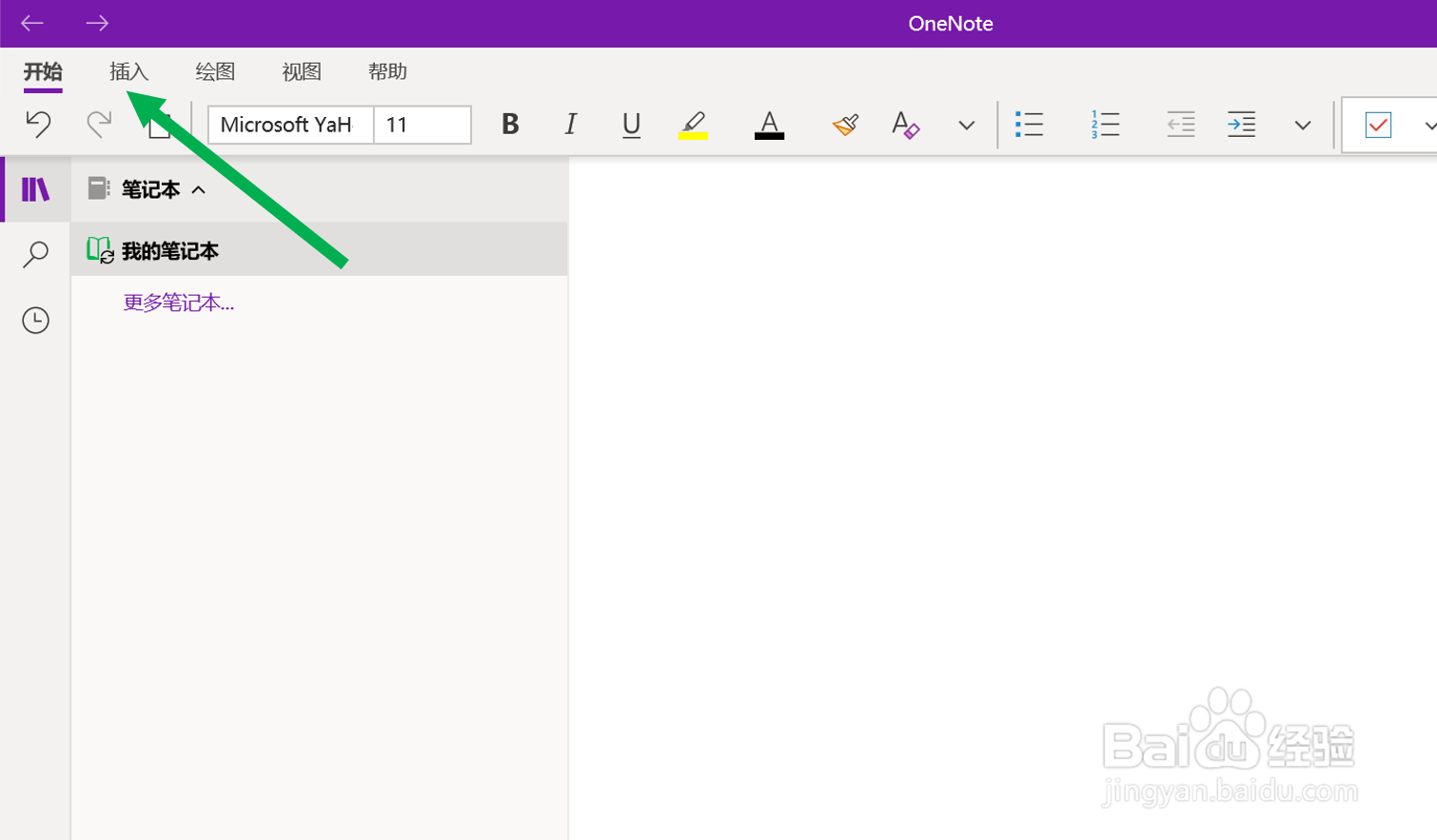Open the 帮助 tab

(387, 72)
